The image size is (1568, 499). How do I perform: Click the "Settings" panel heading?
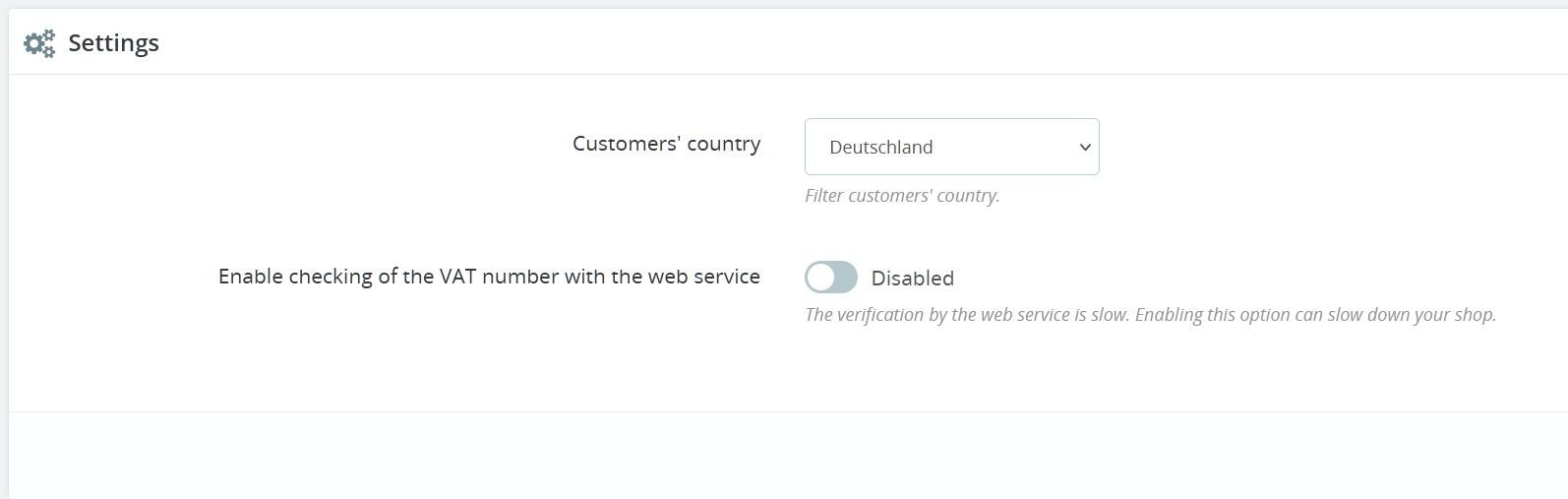coord(113,43)
